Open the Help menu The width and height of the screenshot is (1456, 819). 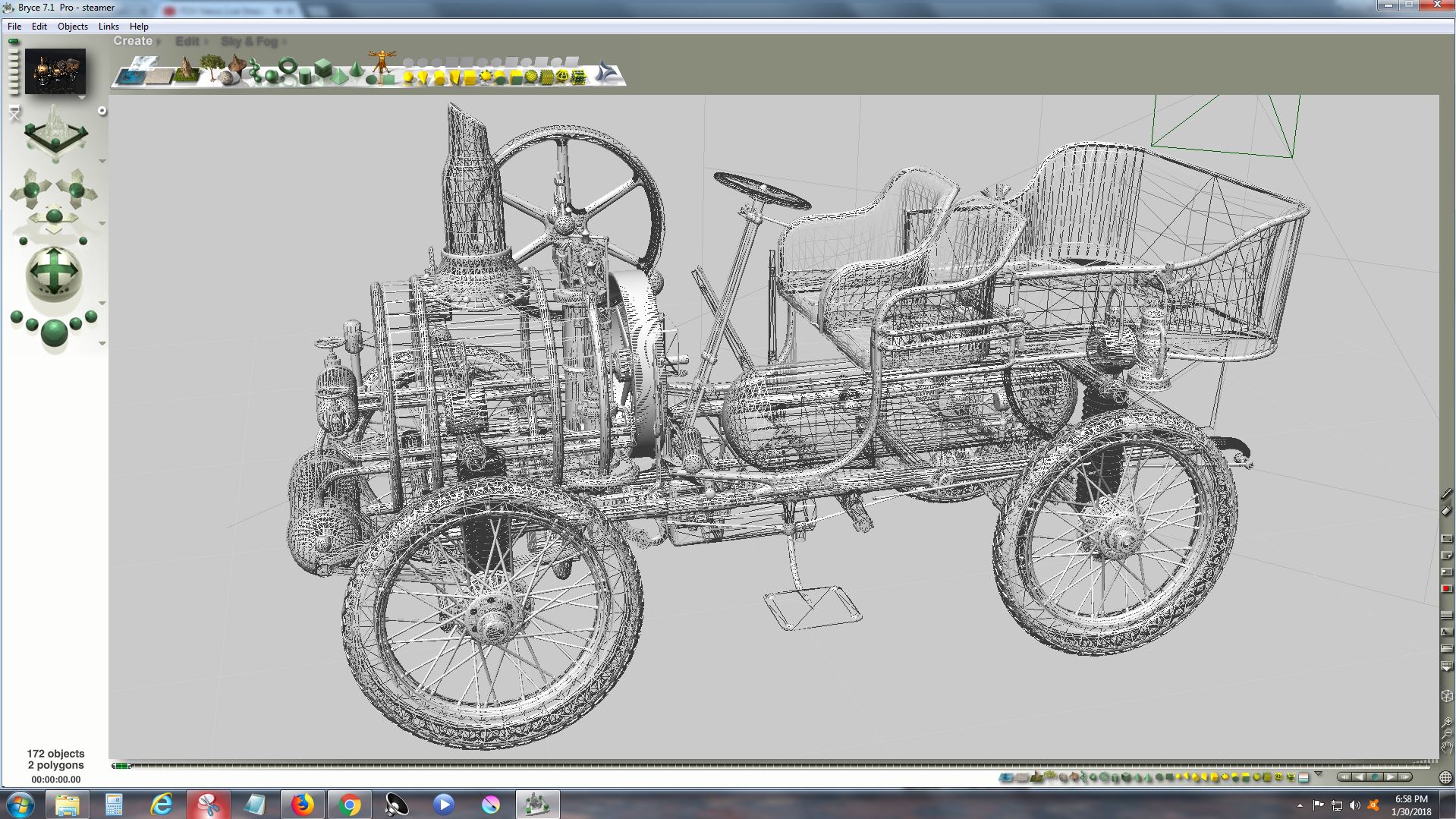[139, 26]
